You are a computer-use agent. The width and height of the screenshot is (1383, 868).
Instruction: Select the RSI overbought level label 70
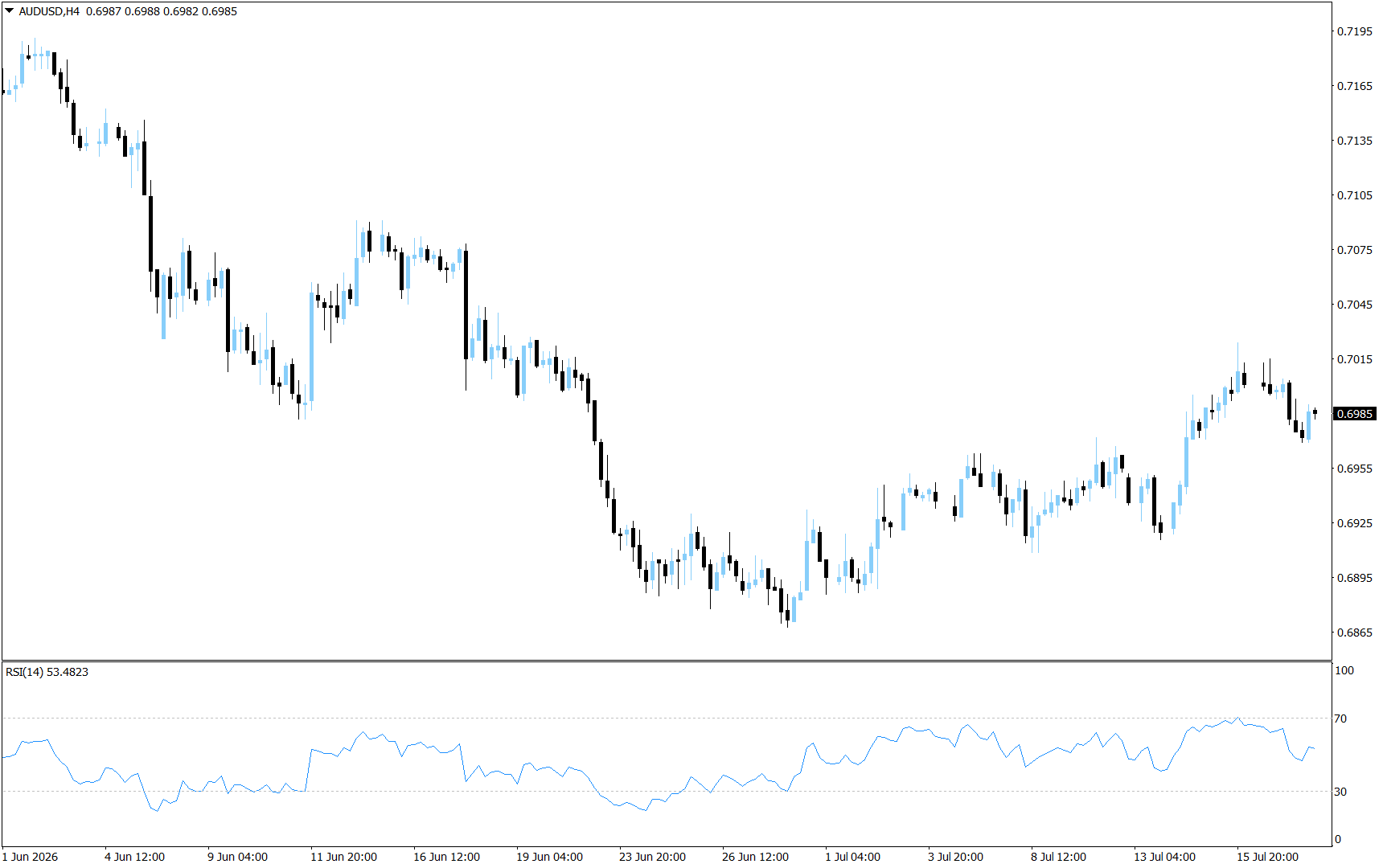[1340, 719]
